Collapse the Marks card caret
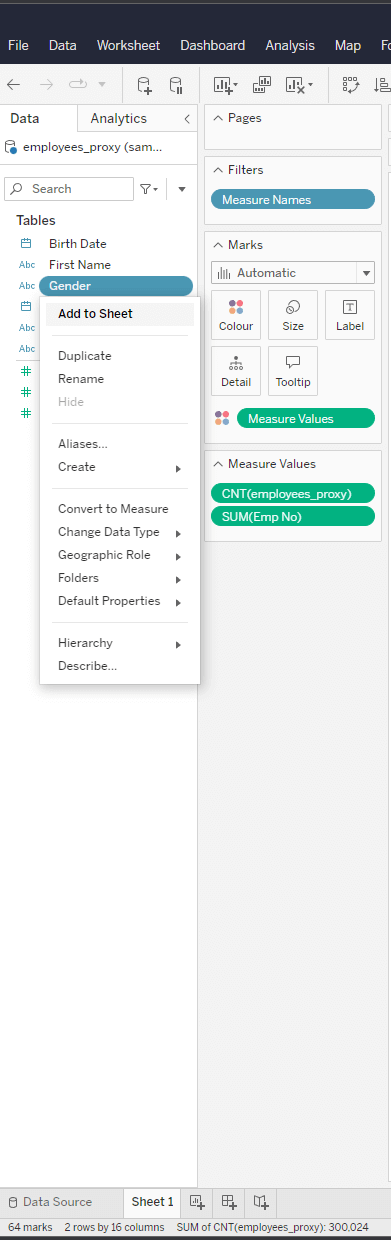The image size is (391, 1240). pyautogui.click(x=217, y=245)
